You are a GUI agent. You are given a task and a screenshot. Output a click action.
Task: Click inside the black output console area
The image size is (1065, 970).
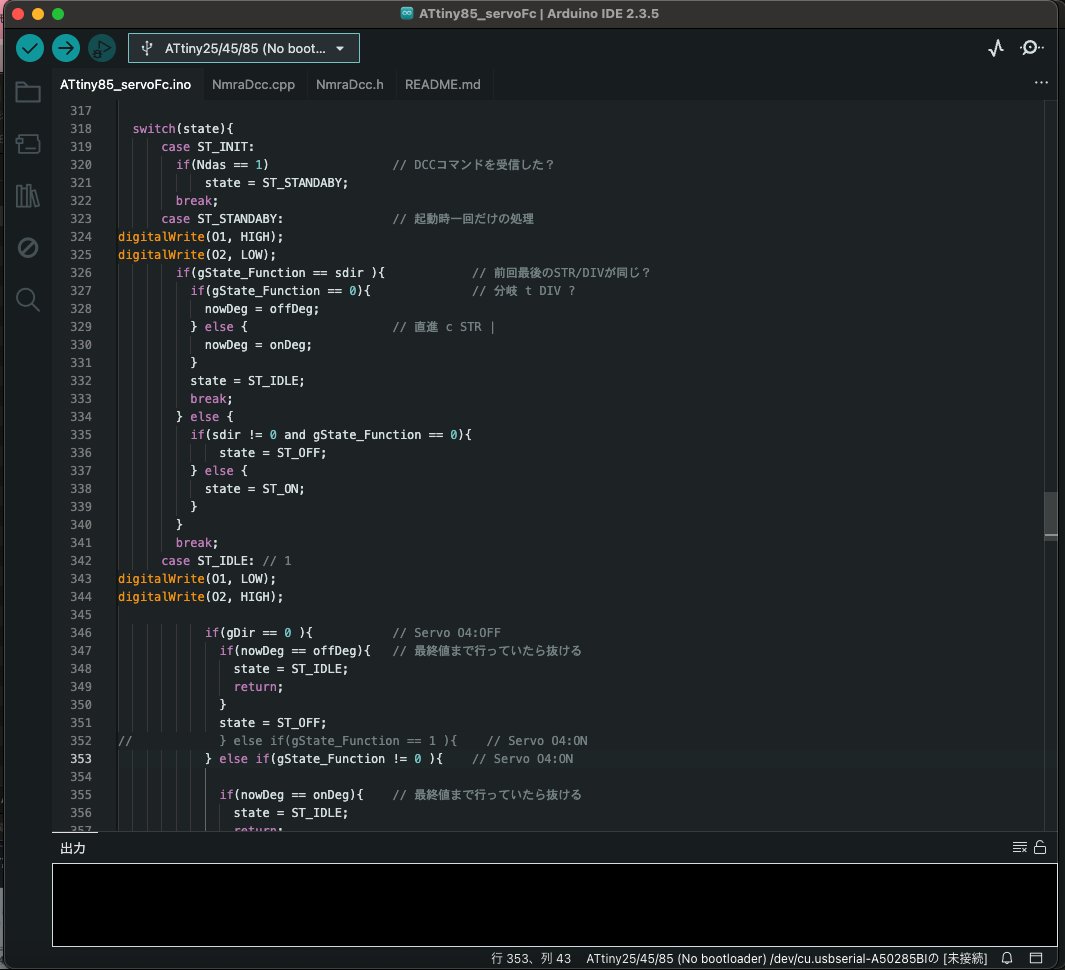pos(554,905)
